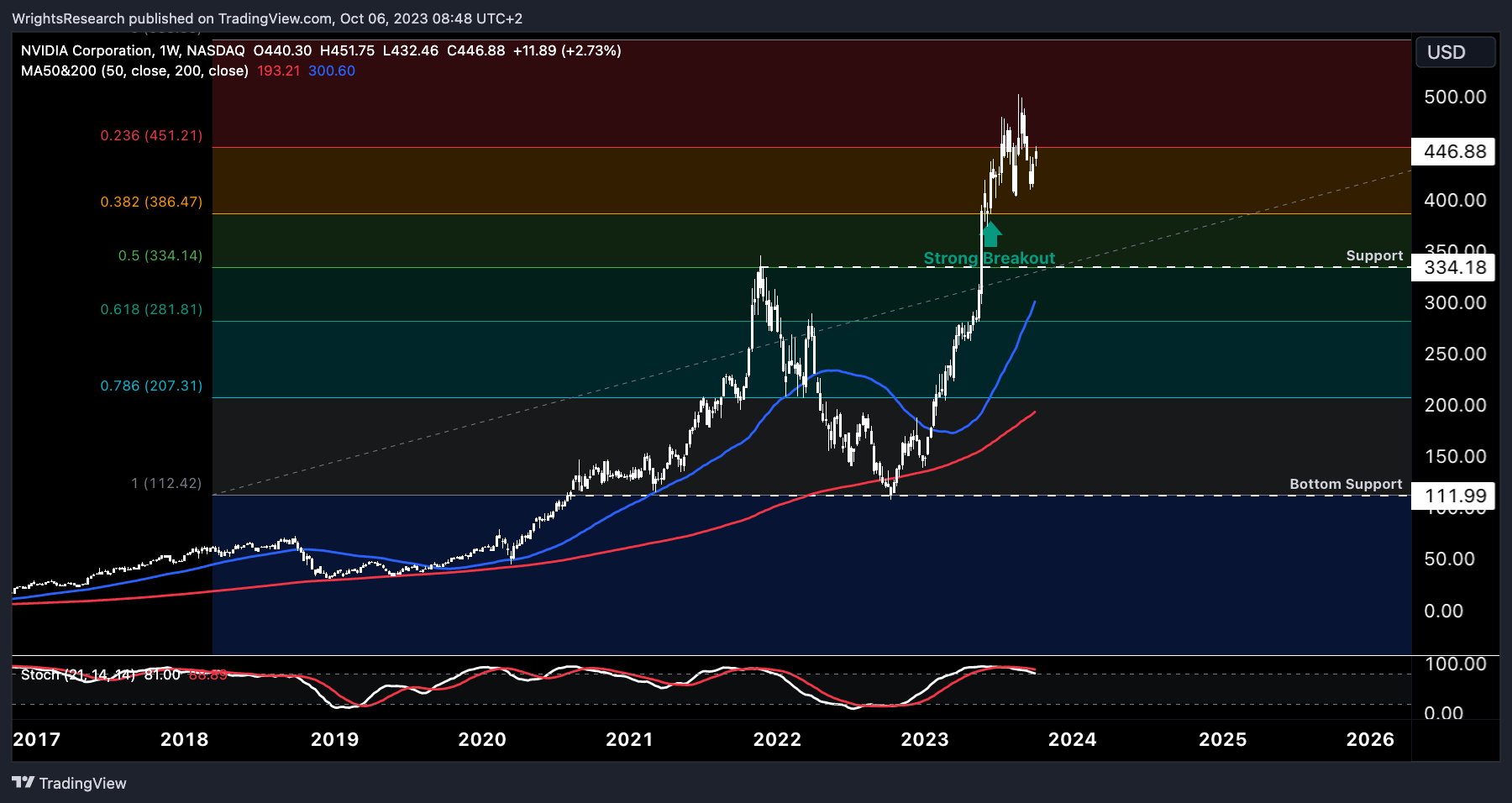Click the 2019 label on the time axis
Viewport: 1512px width, 803px height.
coord(335,739)
